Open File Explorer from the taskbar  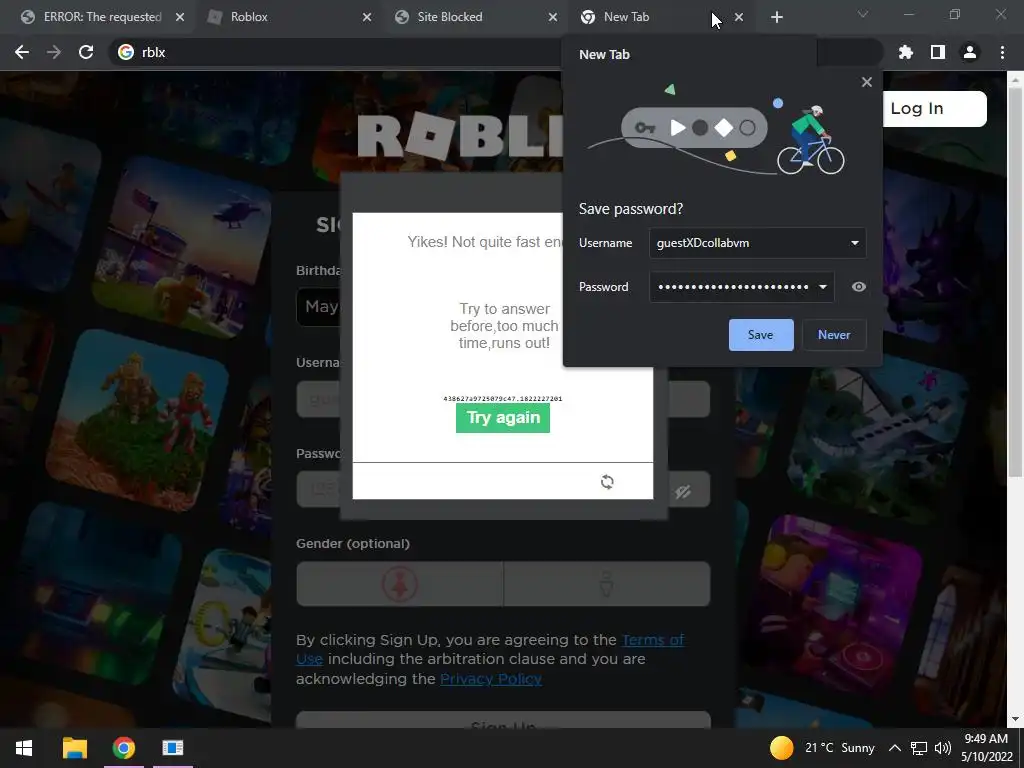click(x=74, y=748)
